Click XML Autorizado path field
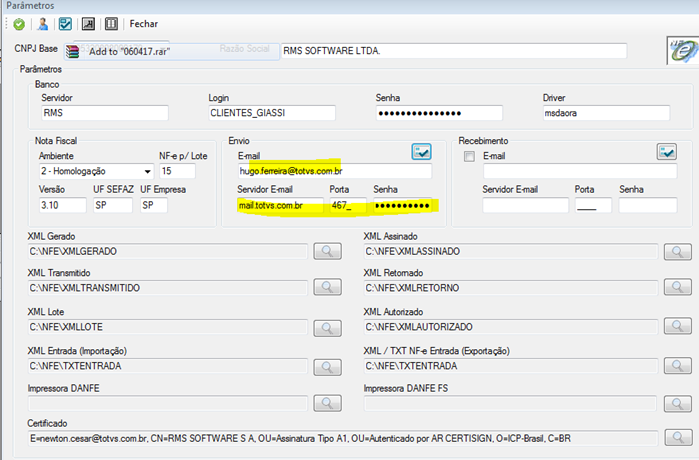Image resolution: width=699 pixels, height=460 pixels. (x=511, y=327)
